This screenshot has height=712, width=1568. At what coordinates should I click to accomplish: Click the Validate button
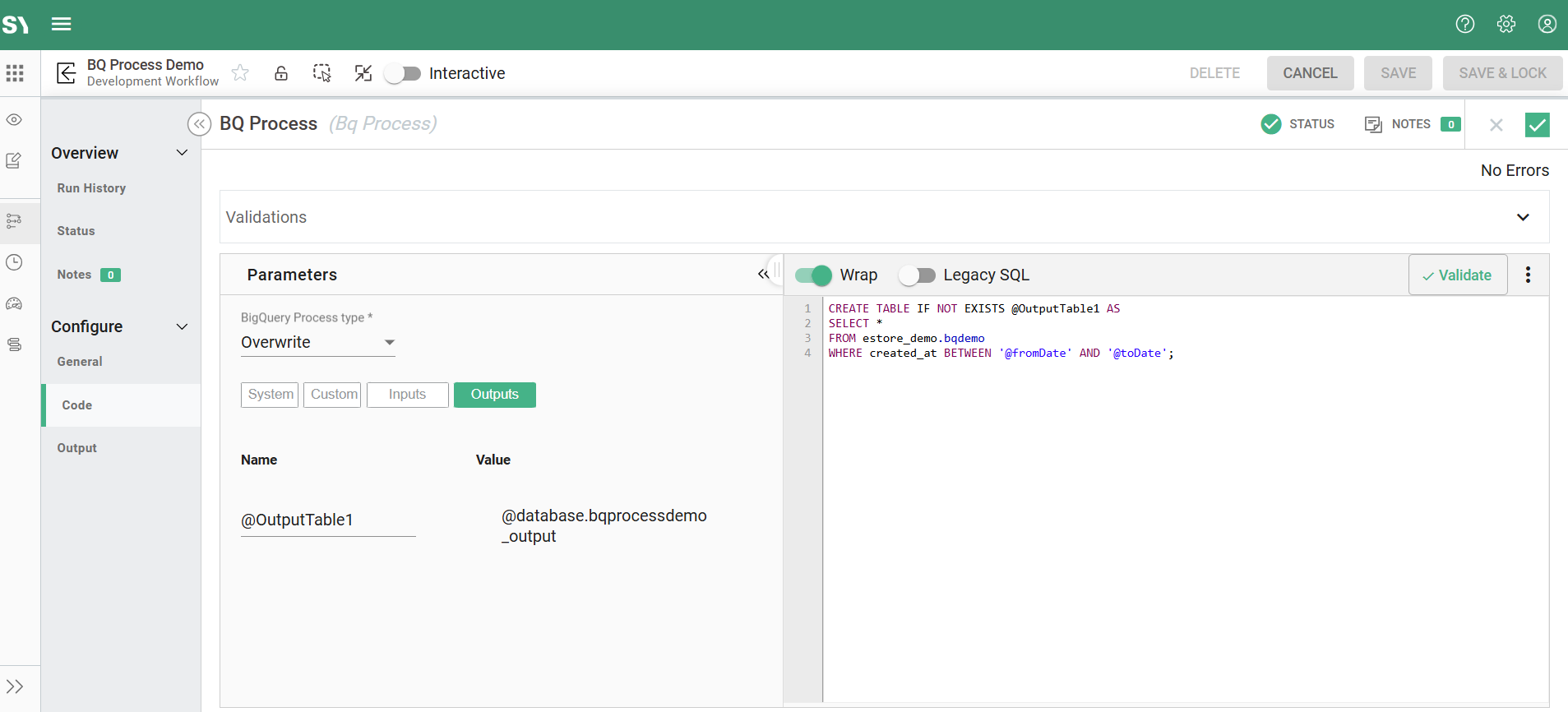1457,275
